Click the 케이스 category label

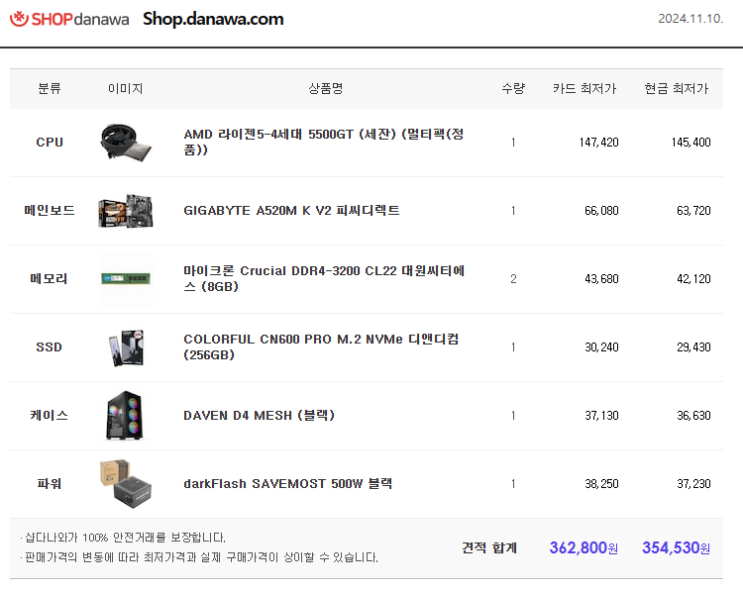pos(49,415)
